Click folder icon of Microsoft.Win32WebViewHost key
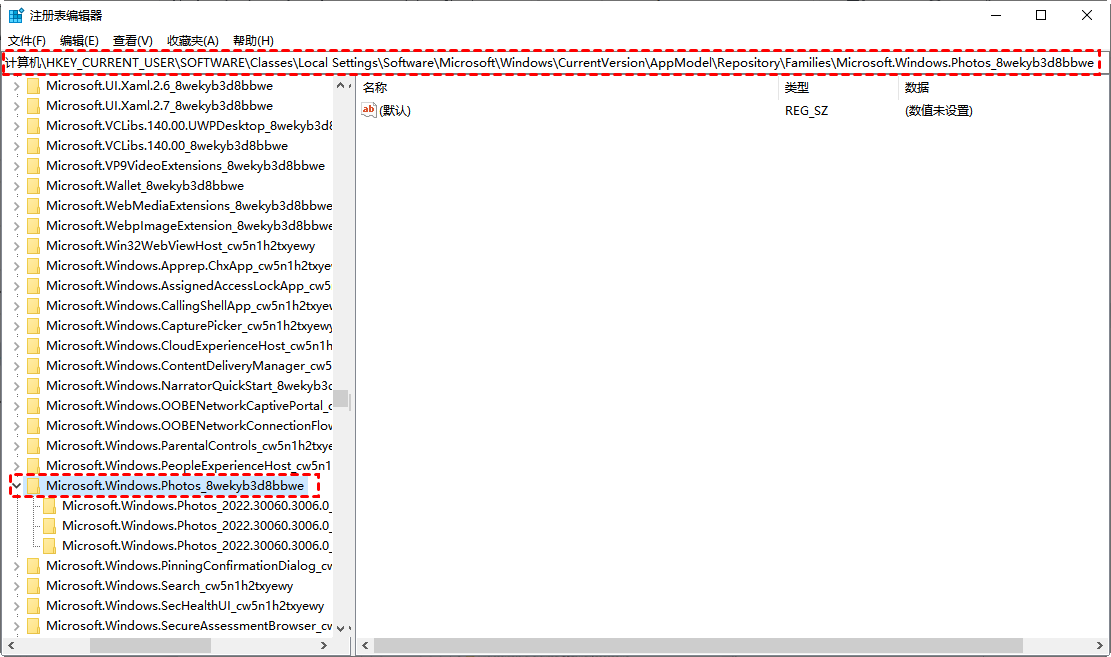 tap(34, 245)
